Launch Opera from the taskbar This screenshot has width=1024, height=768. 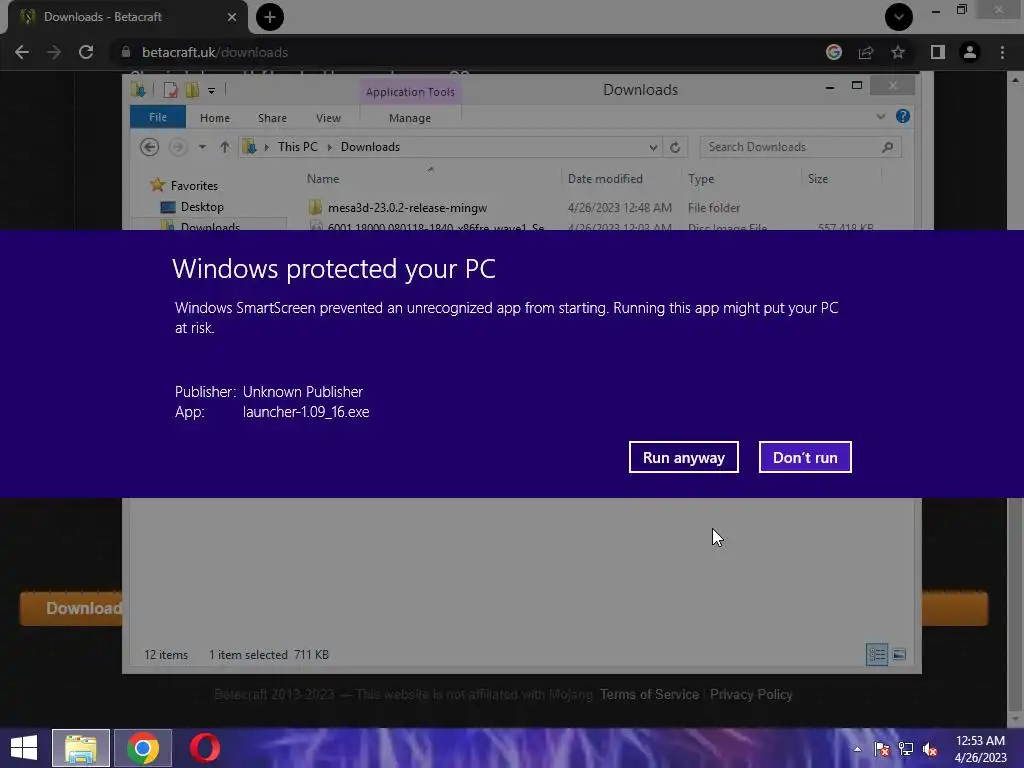click(205, 748)
